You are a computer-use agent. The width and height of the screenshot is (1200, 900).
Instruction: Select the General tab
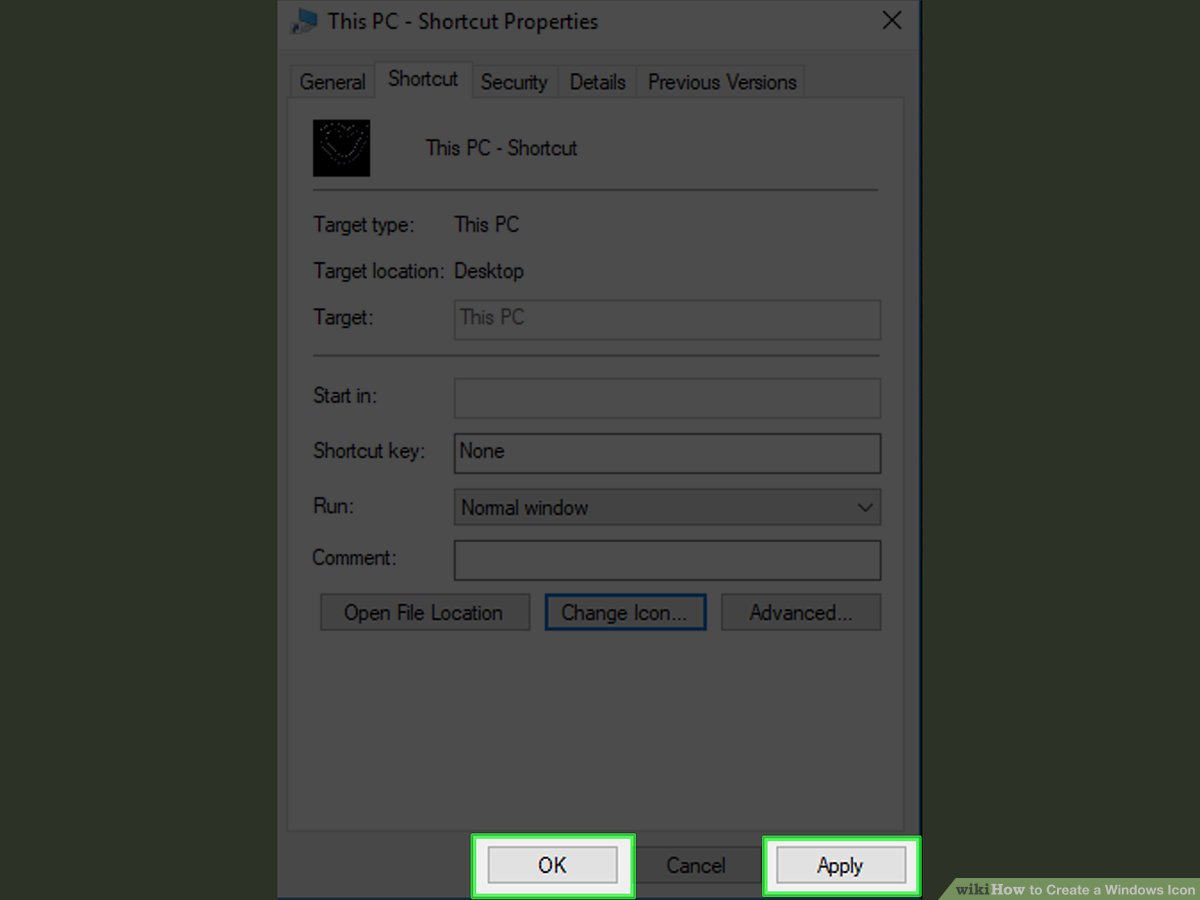tap(331, 81)
